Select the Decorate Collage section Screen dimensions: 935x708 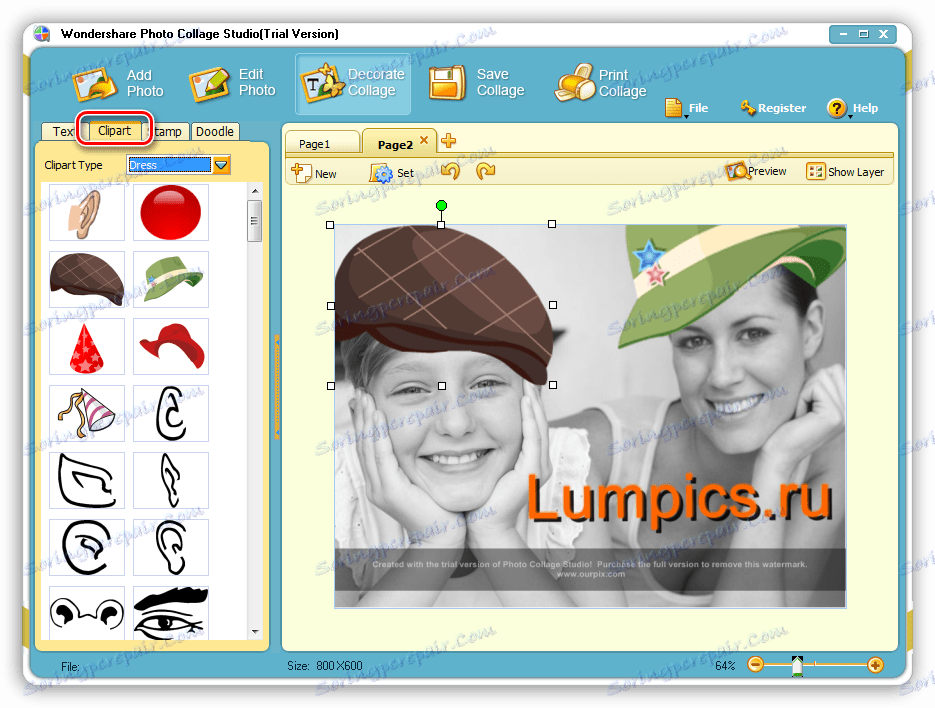353,84
